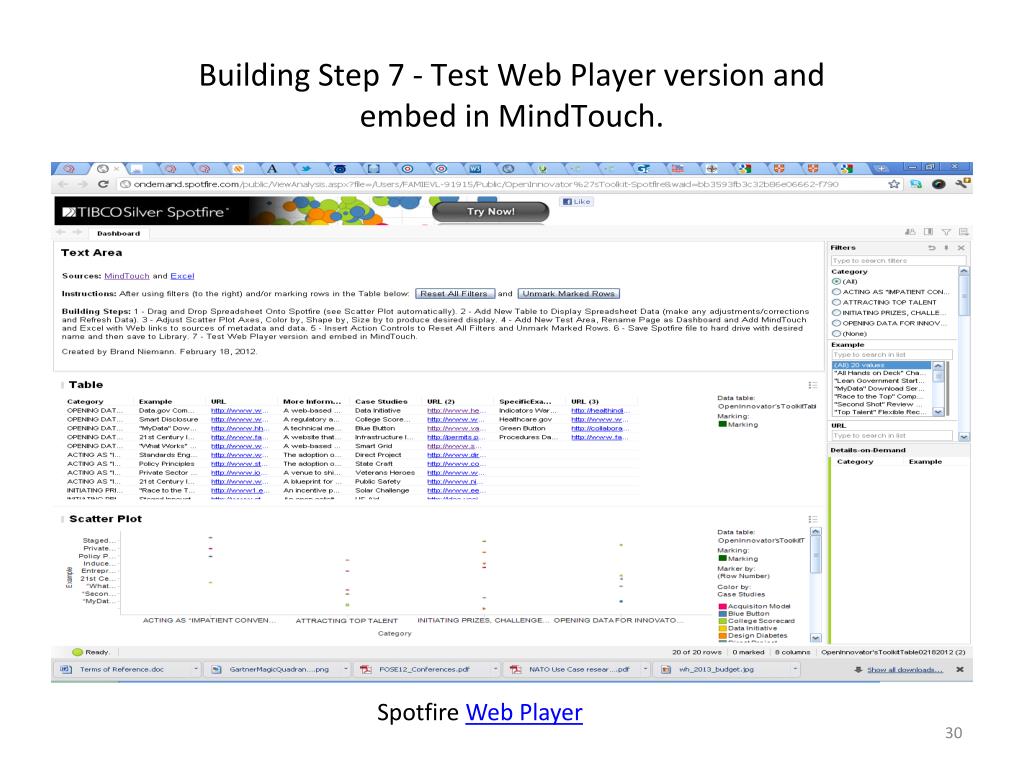Bookmark page using star icon in address bar
Image resolution: width=1024 pixels, height=768 pixels.
coord(894,184)
